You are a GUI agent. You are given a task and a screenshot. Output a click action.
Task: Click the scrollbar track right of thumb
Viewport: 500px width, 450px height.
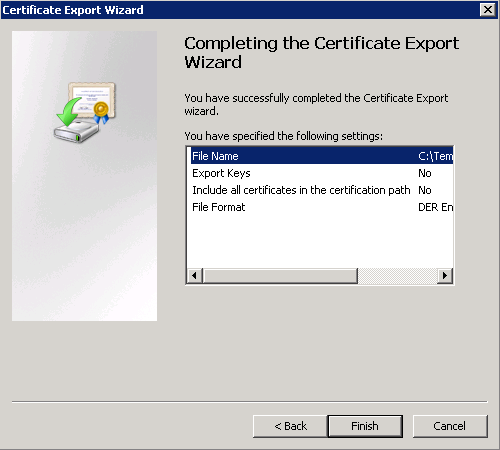397,276
